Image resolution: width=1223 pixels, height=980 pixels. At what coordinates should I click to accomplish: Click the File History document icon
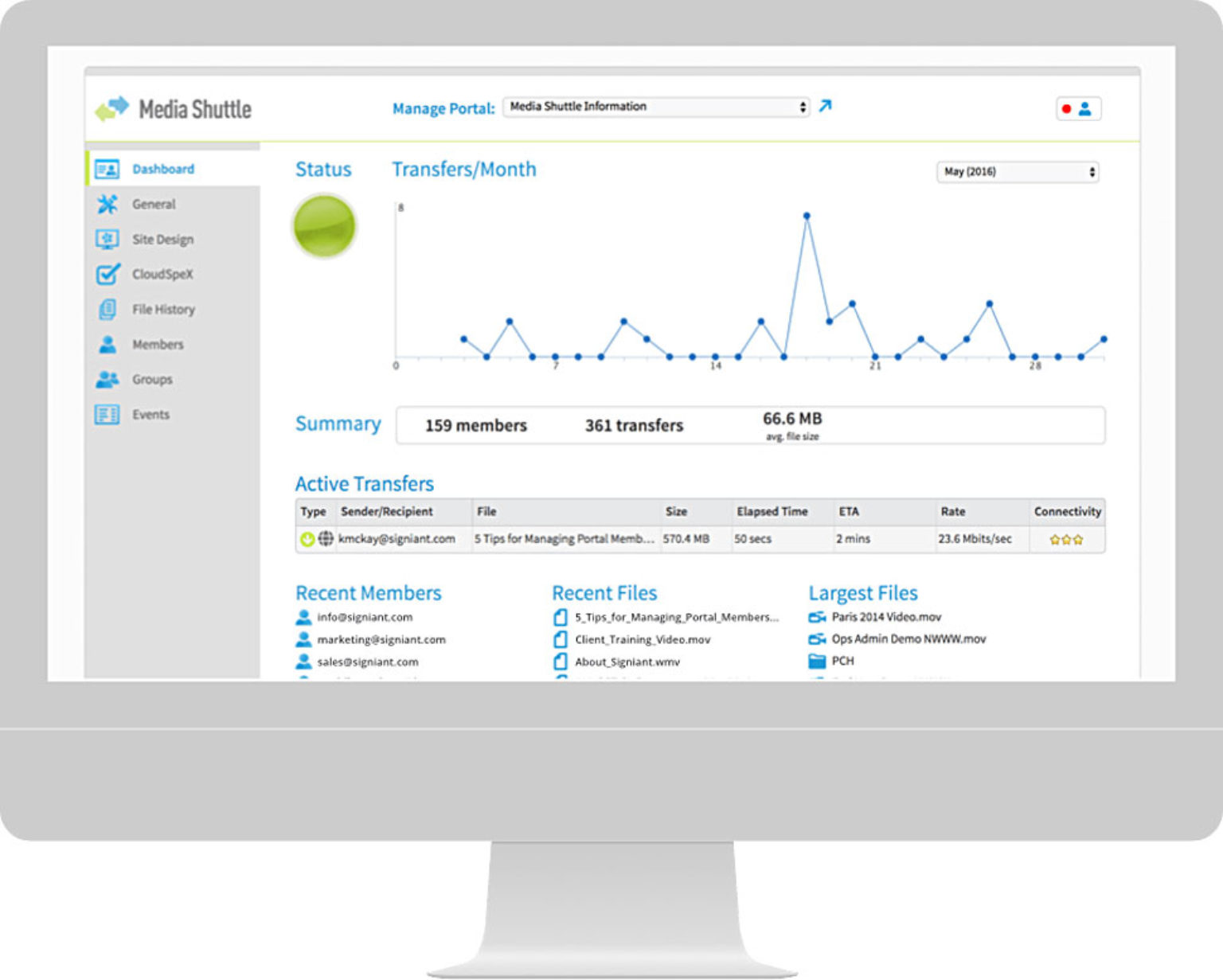pyautogui.click(x=107, y=310)
